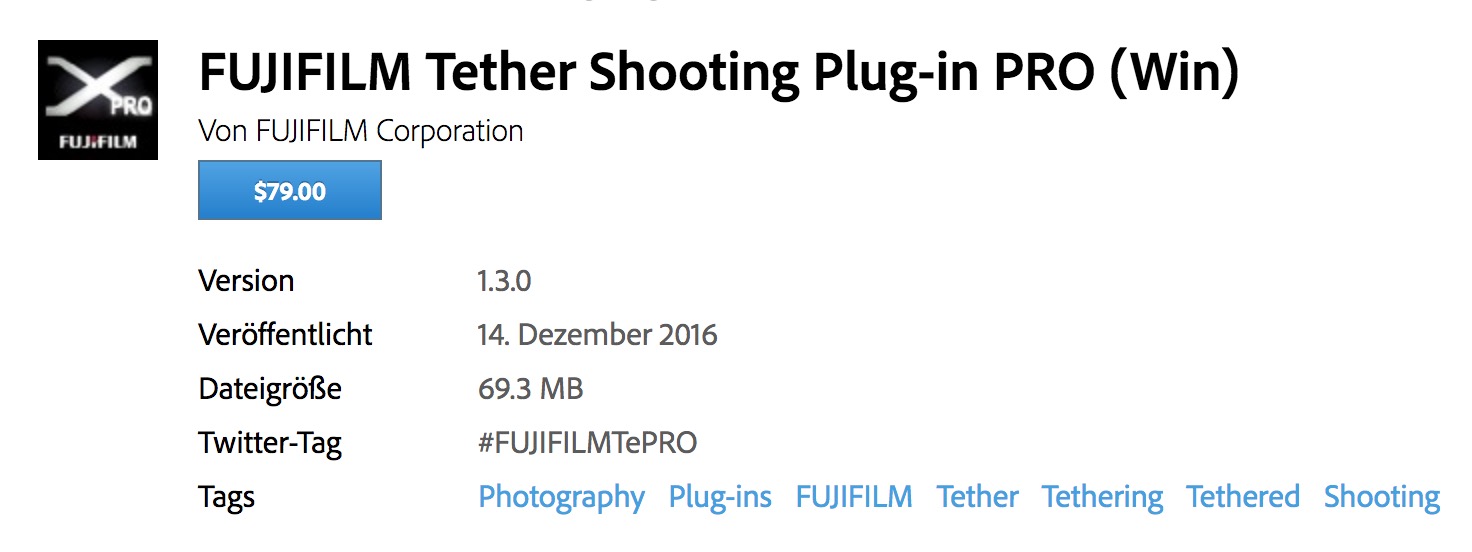Click the Twitter-Tag label

(x=270, y=443)
